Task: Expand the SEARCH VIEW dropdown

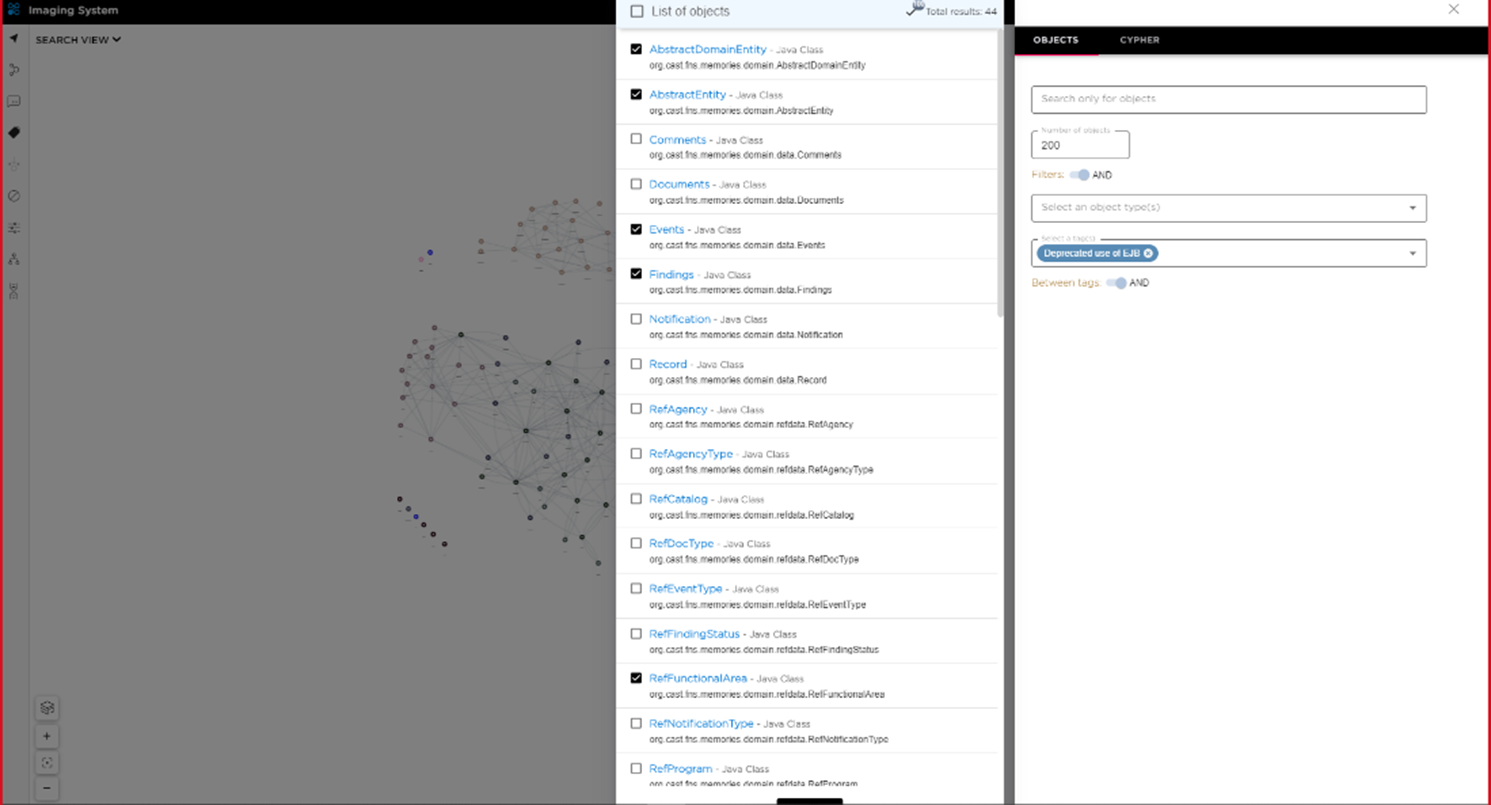Action: (x=78, y=40)
